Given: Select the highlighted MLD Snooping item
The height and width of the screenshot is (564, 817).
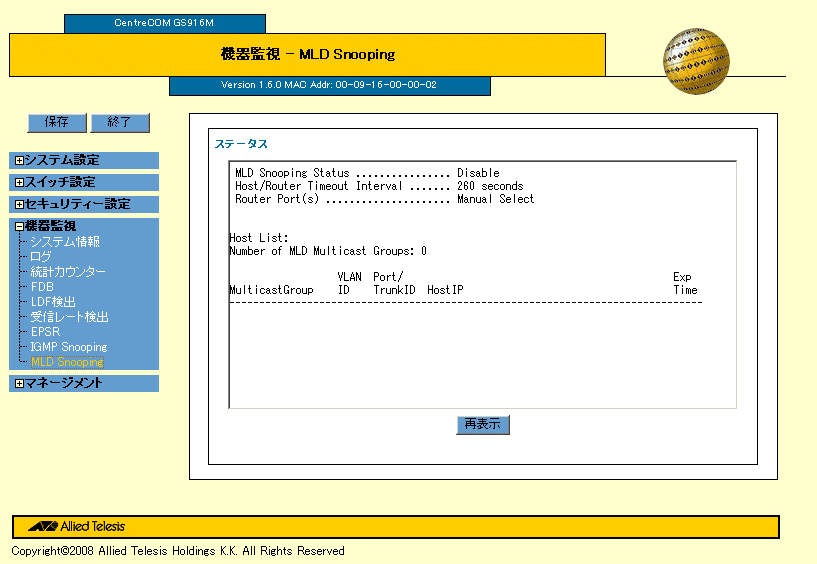Looking at the screenshot, I should click(x=67, y=362).
